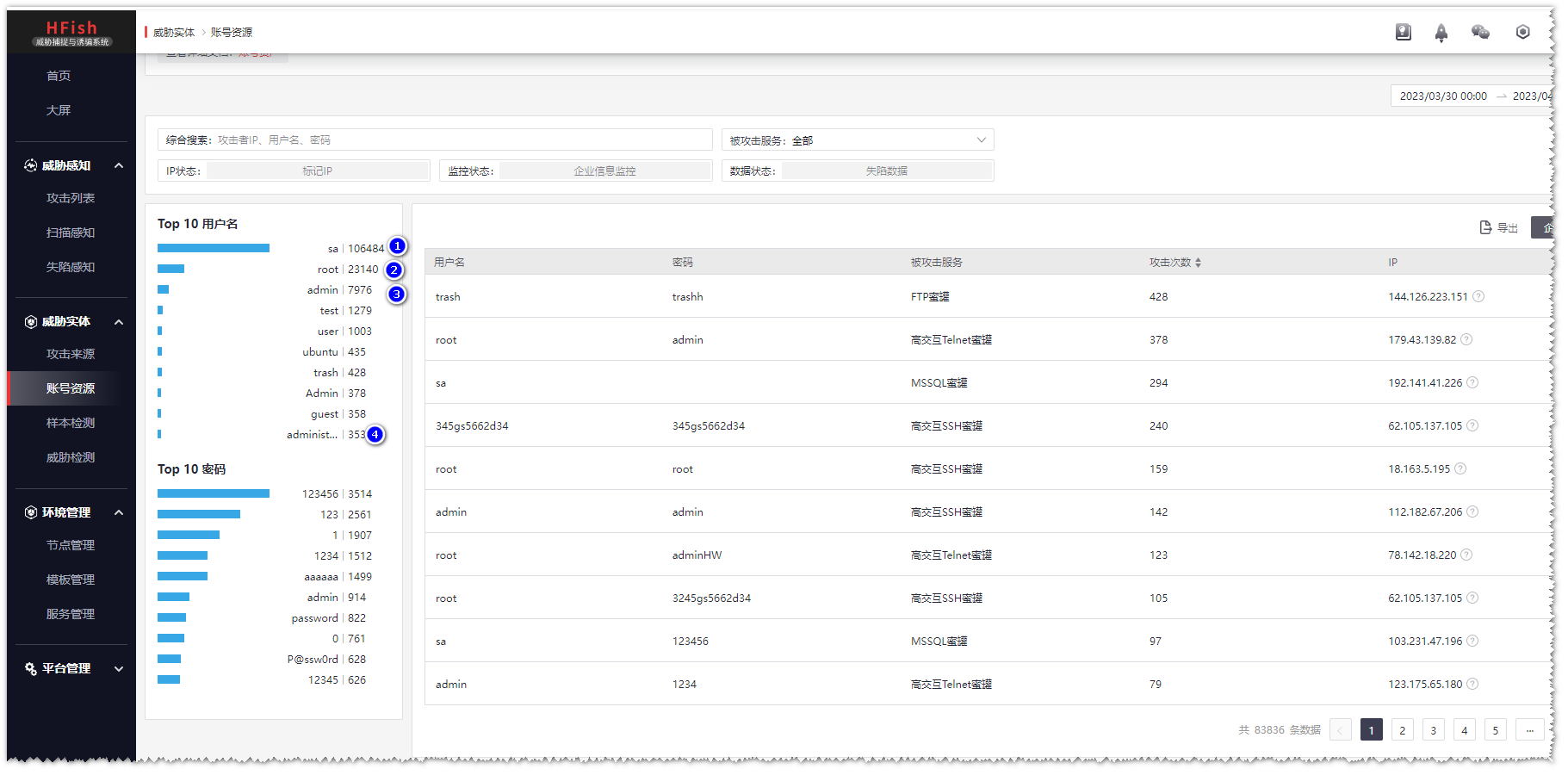Sort table by 攻击次数 column arrows
1568x775 pixels.
[x=1198, y=263]
